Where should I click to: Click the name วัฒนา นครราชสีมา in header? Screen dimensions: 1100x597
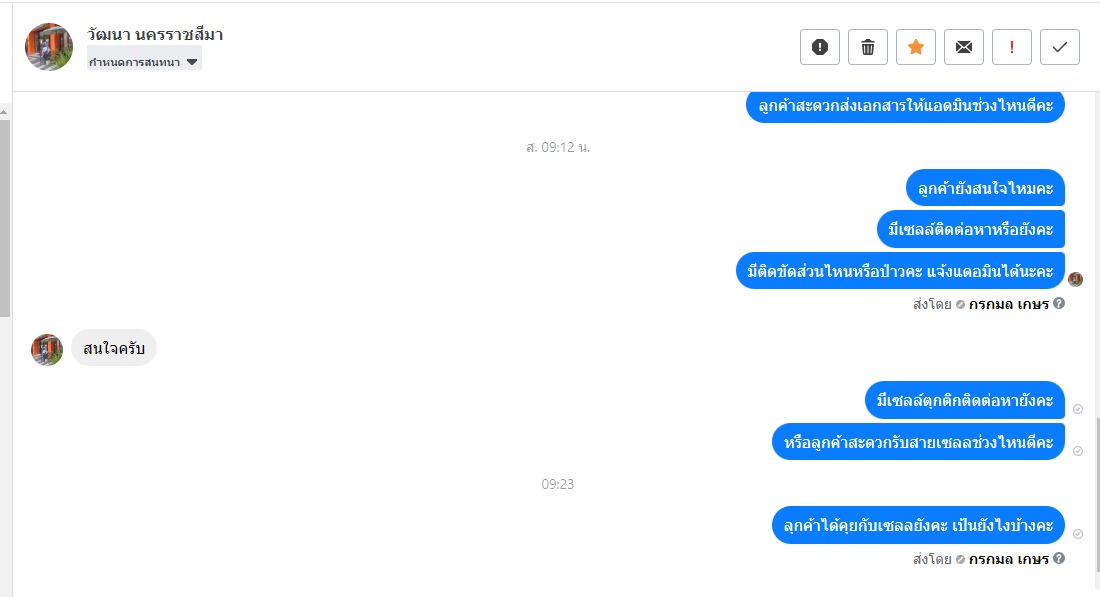[155, 34]
